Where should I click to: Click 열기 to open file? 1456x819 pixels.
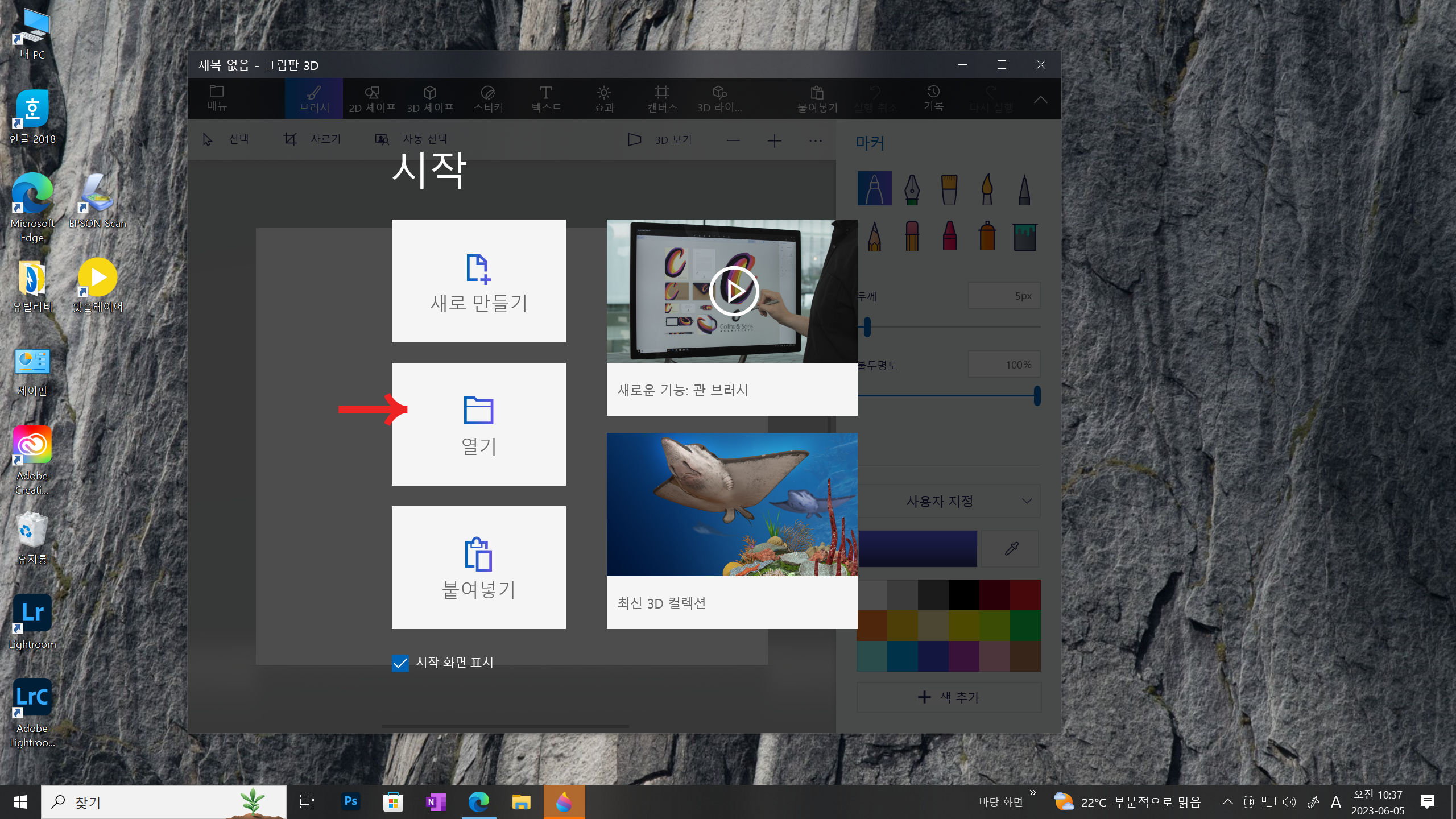pyautogui.click(x=478, y=423)
